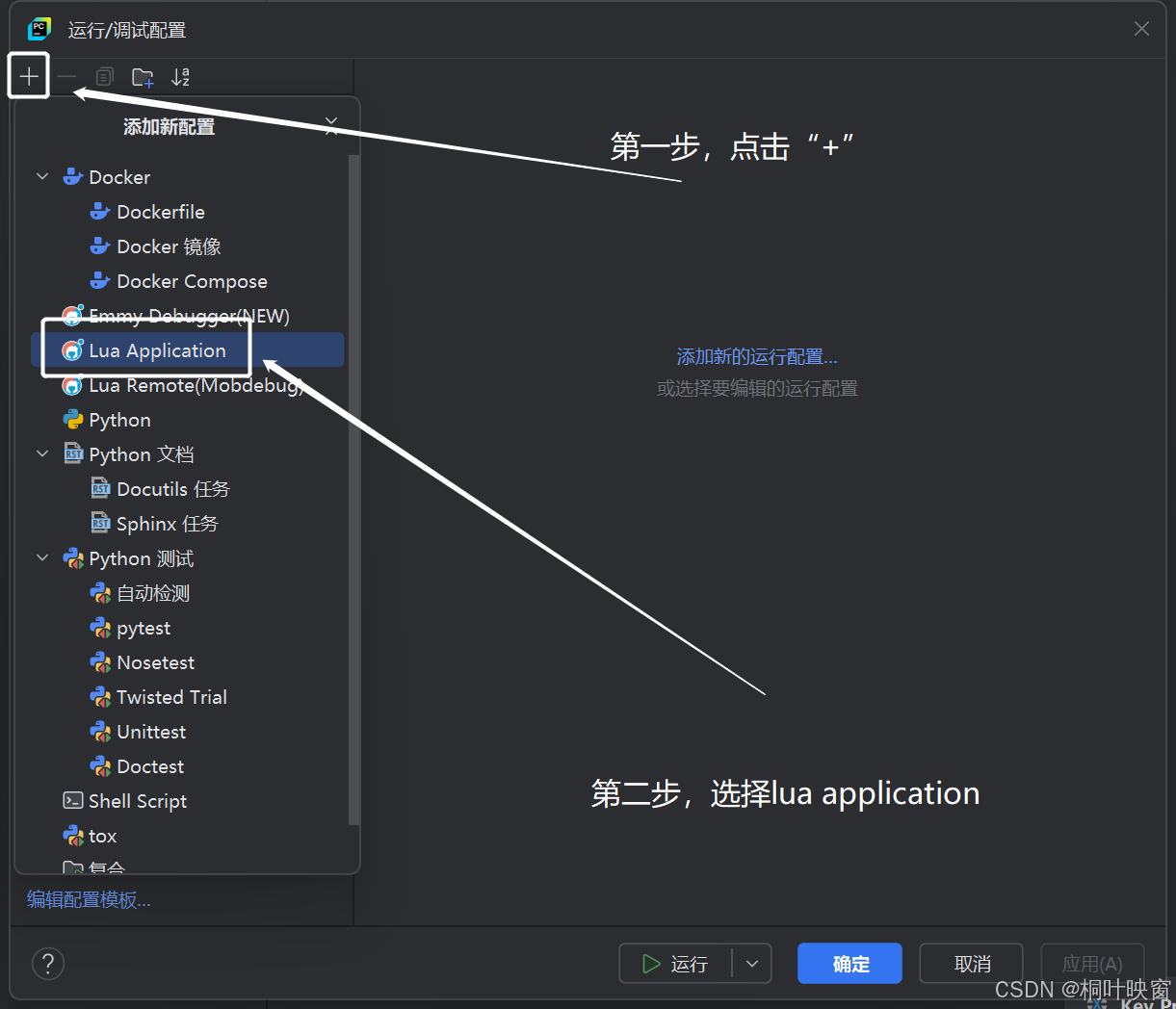Click the minus Remove Configuration icon
Image resolution: width=1176 pixels, height=1009 pixels.
tap(66, 76)
